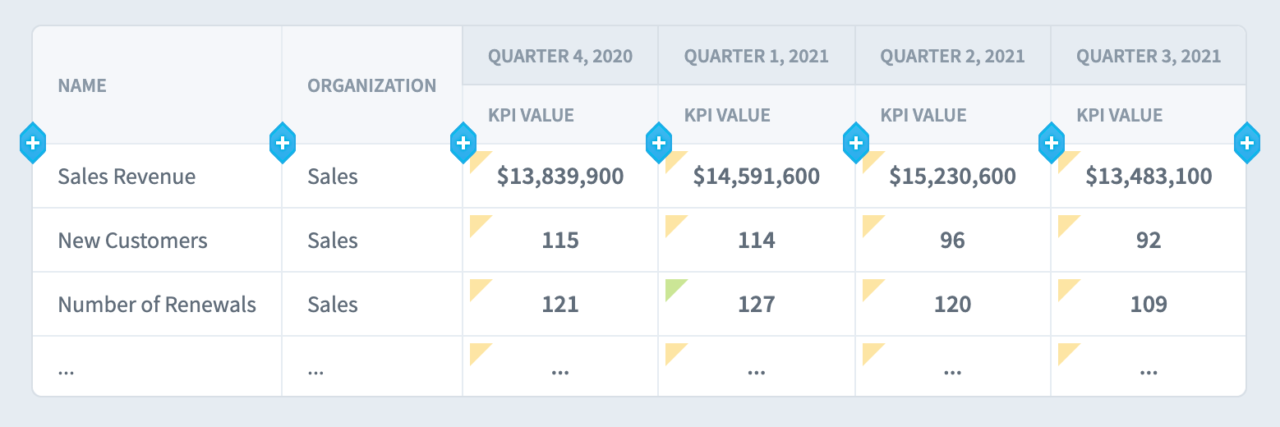The width and height of the screenshot is (1280, 427).
Task: Click plus icon between Organization and Quarter 4, 2020
Action: pyautogui.click(x=463, y=144)
